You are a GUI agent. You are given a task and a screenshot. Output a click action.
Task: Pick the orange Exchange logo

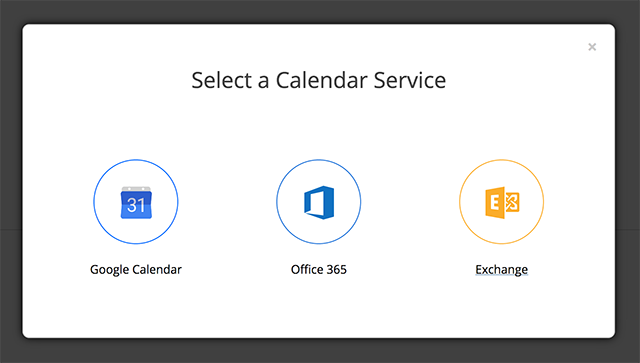(x=502, y=203)
